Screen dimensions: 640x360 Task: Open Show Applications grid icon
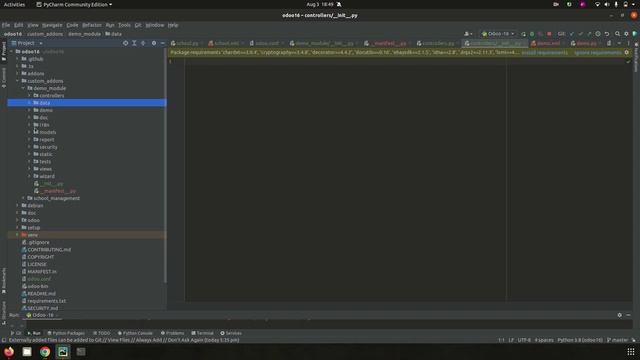pyautogui.click(x=631, y=351)
